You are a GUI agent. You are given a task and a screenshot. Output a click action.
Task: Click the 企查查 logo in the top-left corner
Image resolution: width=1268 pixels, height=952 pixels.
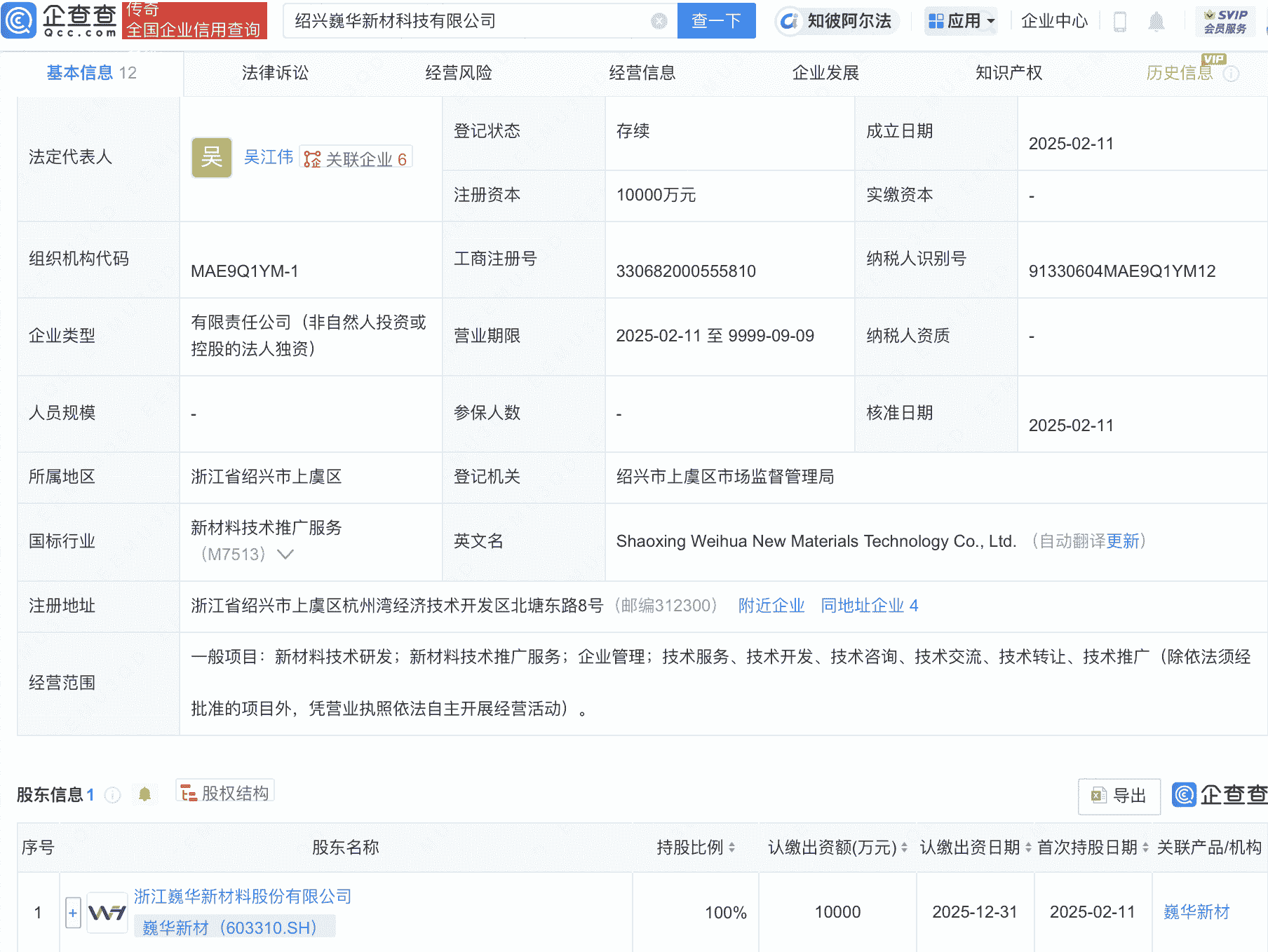coord(60,21)
